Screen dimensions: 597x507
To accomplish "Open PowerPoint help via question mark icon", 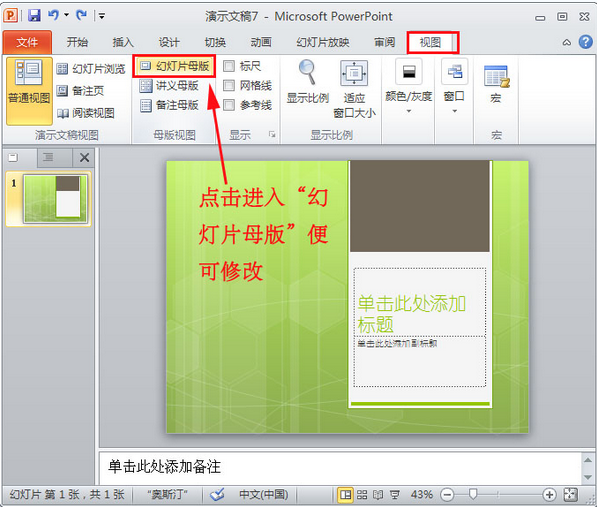I will click(x=586, y=42).
